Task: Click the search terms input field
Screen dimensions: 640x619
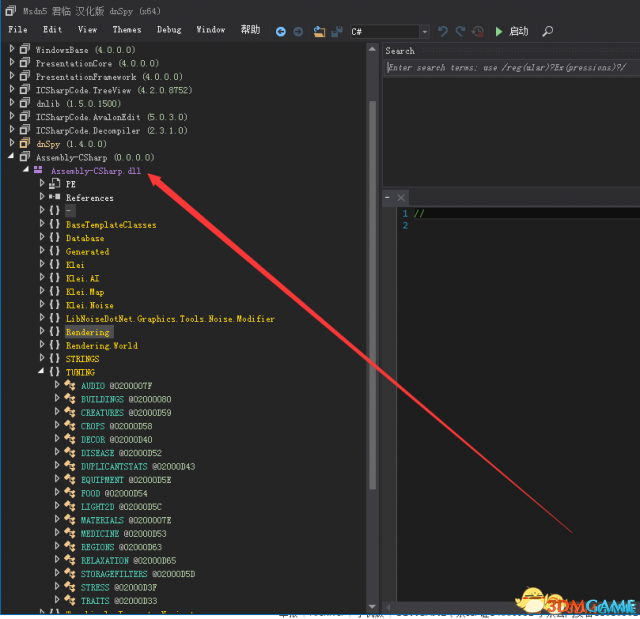Action: [x=512, y=68]
